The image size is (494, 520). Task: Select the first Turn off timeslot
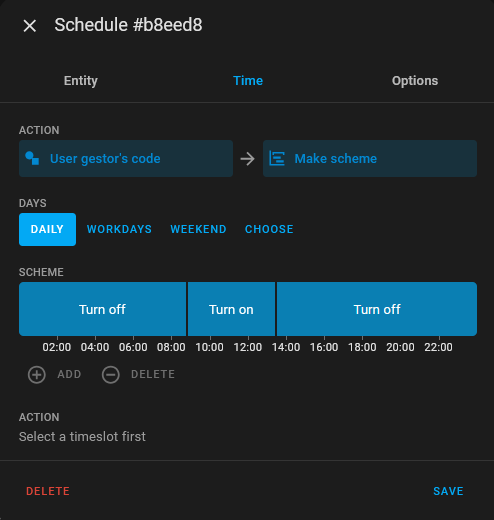(x=102, y=309)
